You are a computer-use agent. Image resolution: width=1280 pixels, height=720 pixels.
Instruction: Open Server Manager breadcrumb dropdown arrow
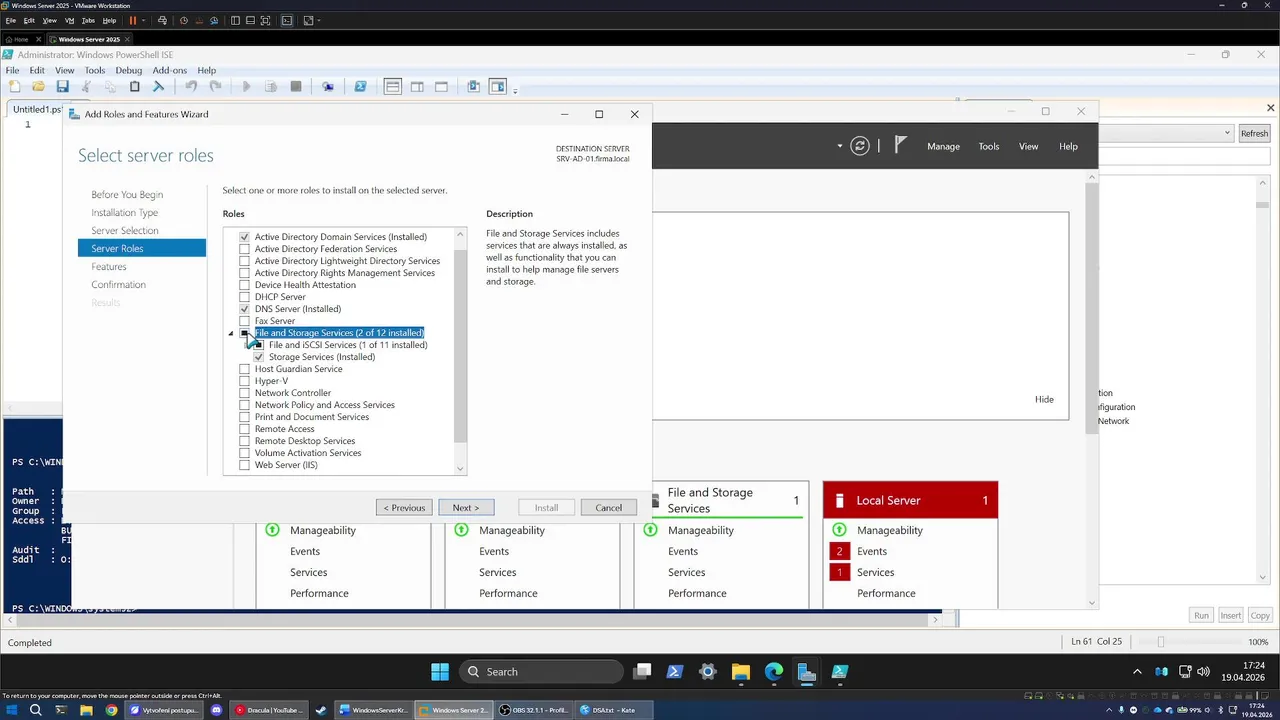tap(840, 146)
